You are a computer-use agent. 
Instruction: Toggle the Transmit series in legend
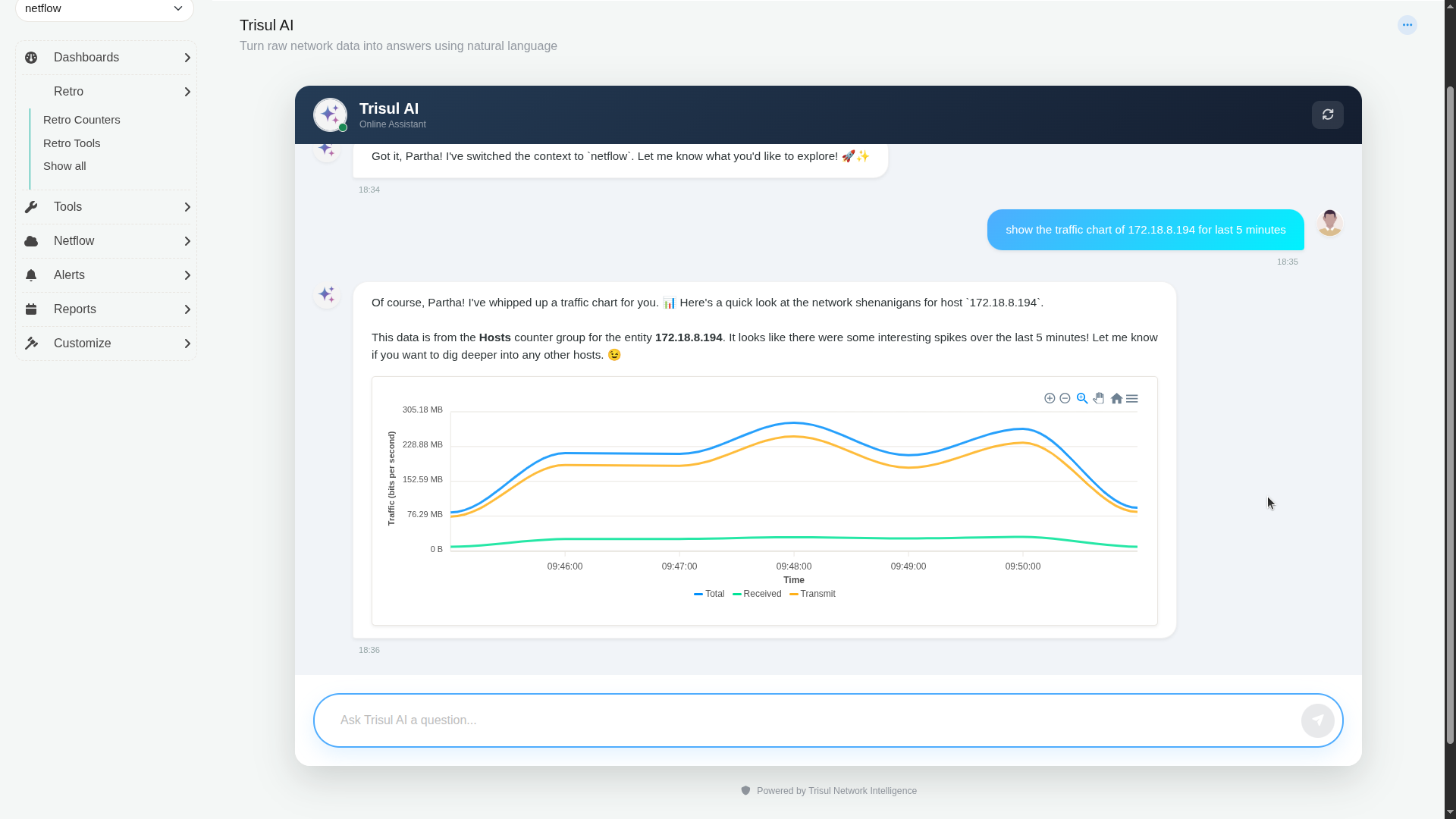(x=812, y=594)
